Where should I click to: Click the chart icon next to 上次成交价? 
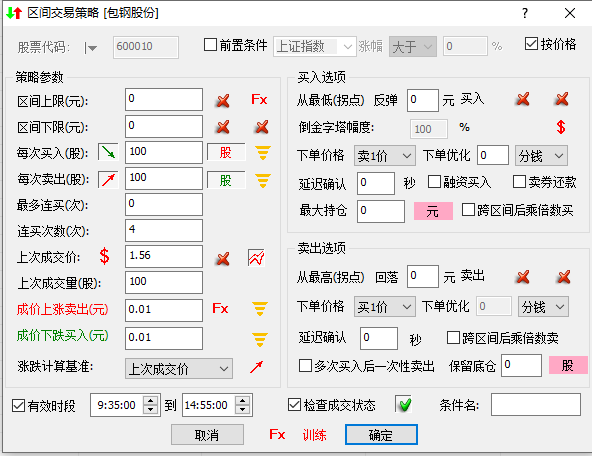click(x=256, y=258)
